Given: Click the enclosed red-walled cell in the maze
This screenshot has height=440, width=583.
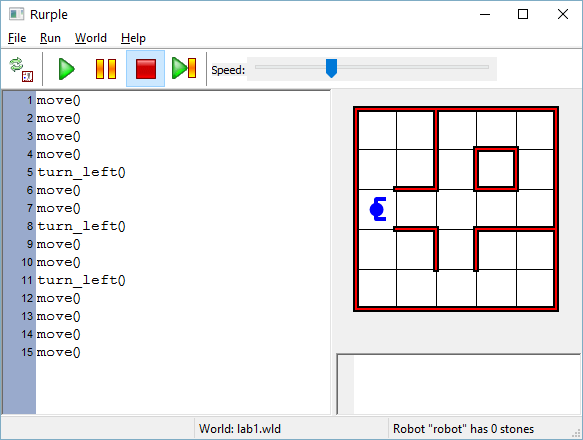Looking at the screenshot, I should 496,169.
